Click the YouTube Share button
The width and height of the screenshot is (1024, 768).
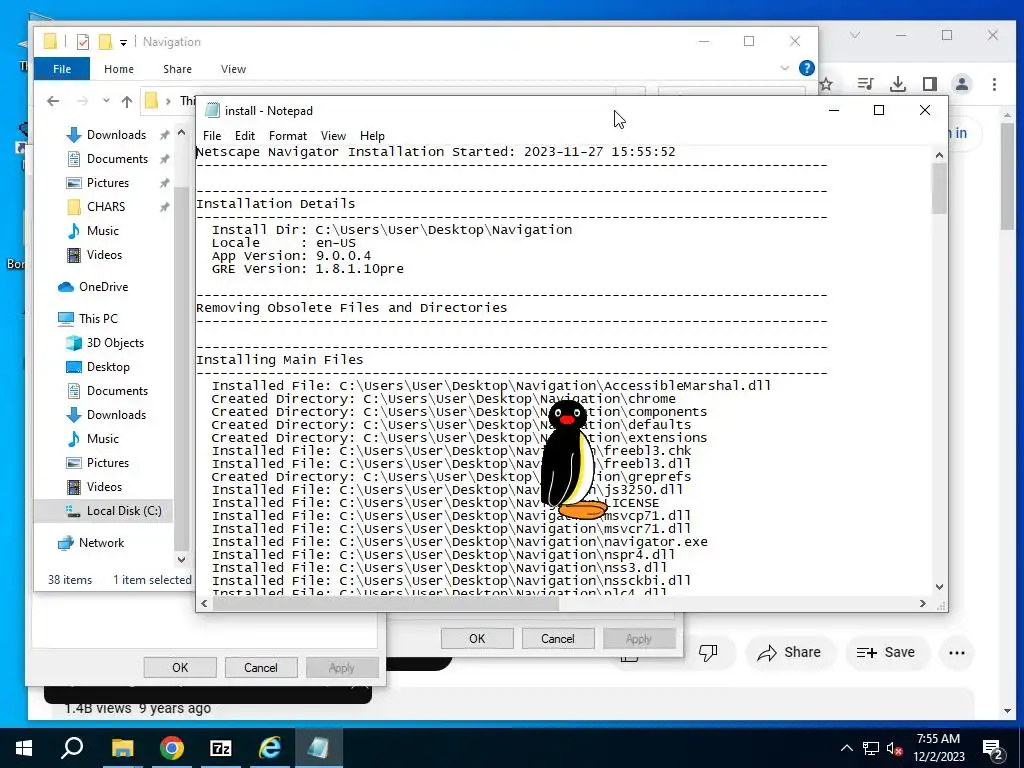click(789, 652)
